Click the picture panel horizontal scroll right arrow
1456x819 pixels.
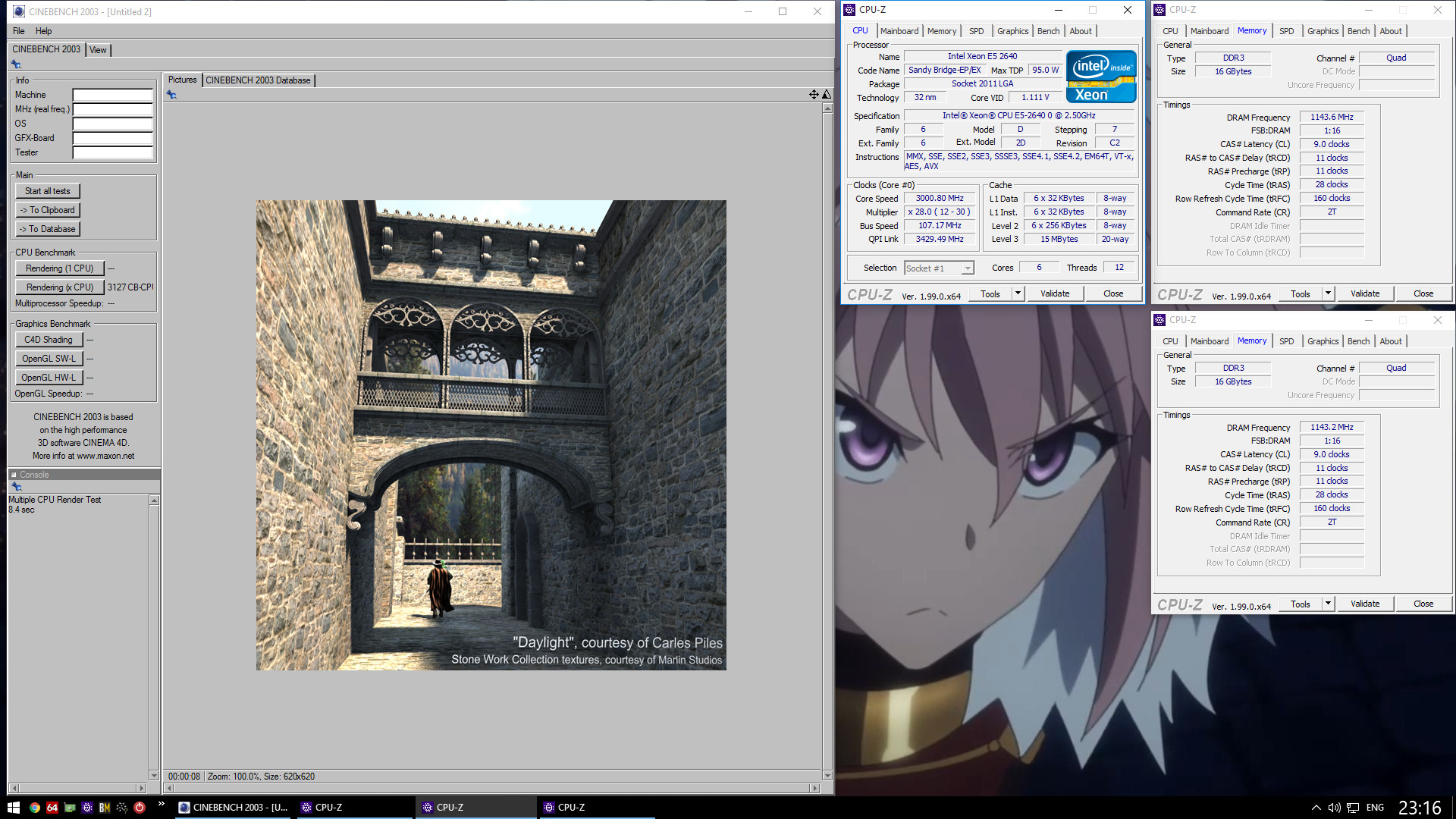click(x=815, y=788)
